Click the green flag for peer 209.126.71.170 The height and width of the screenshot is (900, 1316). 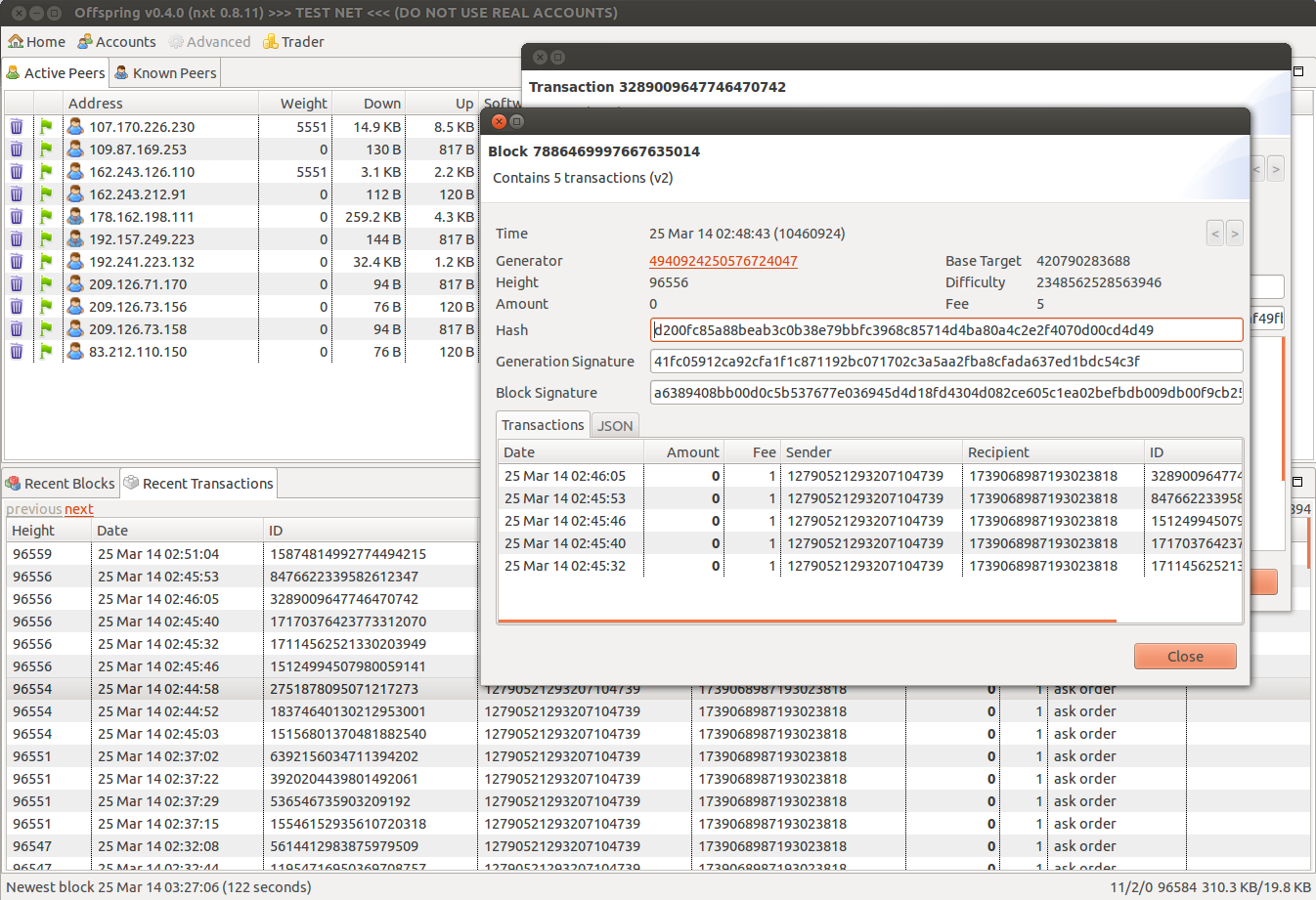[x=46, y=284]
